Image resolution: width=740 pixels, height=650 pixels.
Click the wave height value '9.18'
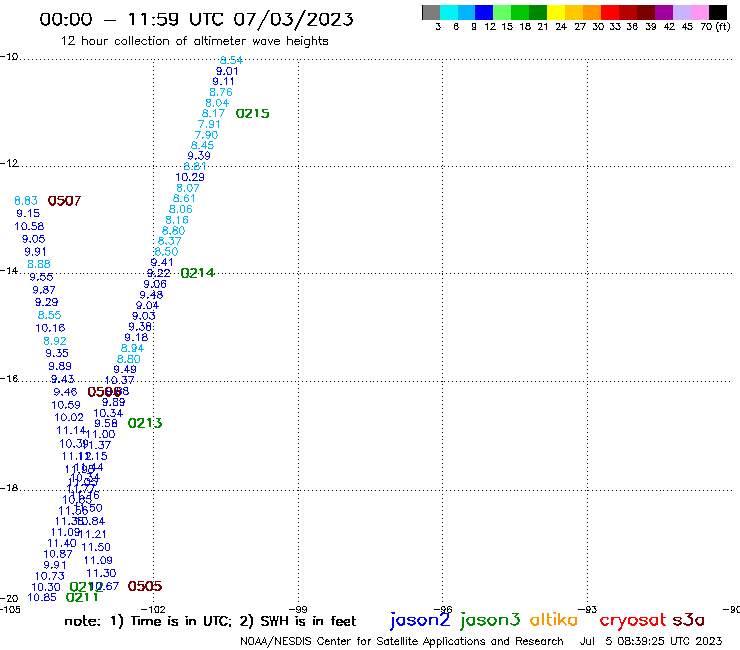click(x=136, y=338)
